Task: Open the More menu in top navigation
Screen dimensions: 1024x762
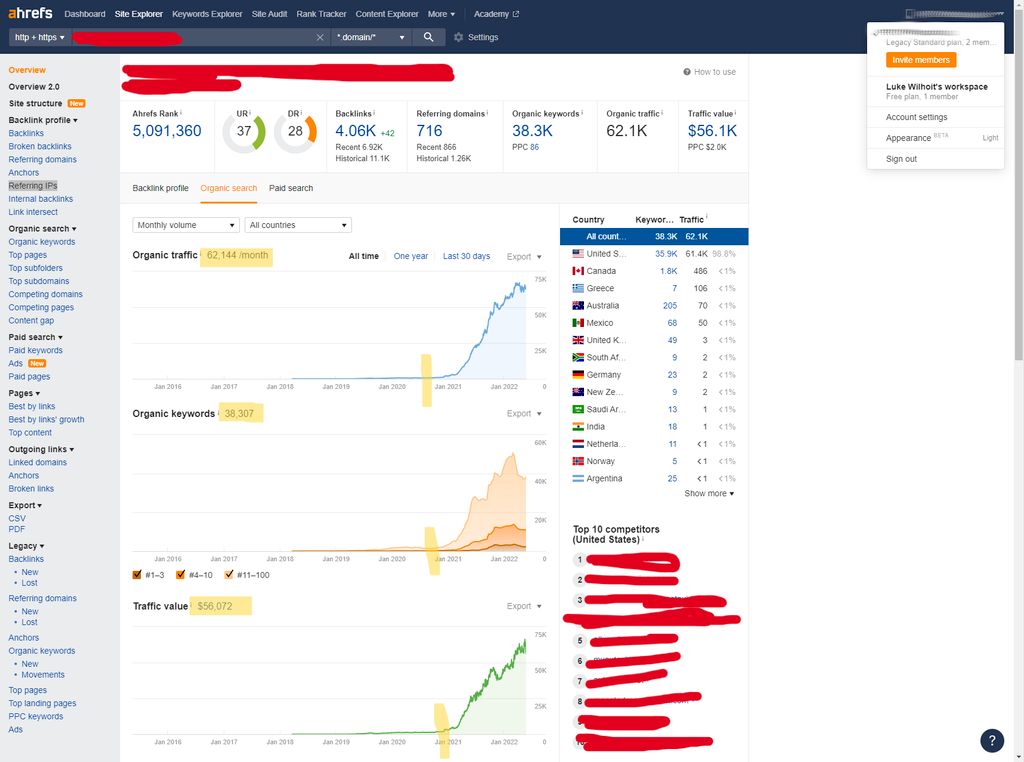Action: [441, 14]
